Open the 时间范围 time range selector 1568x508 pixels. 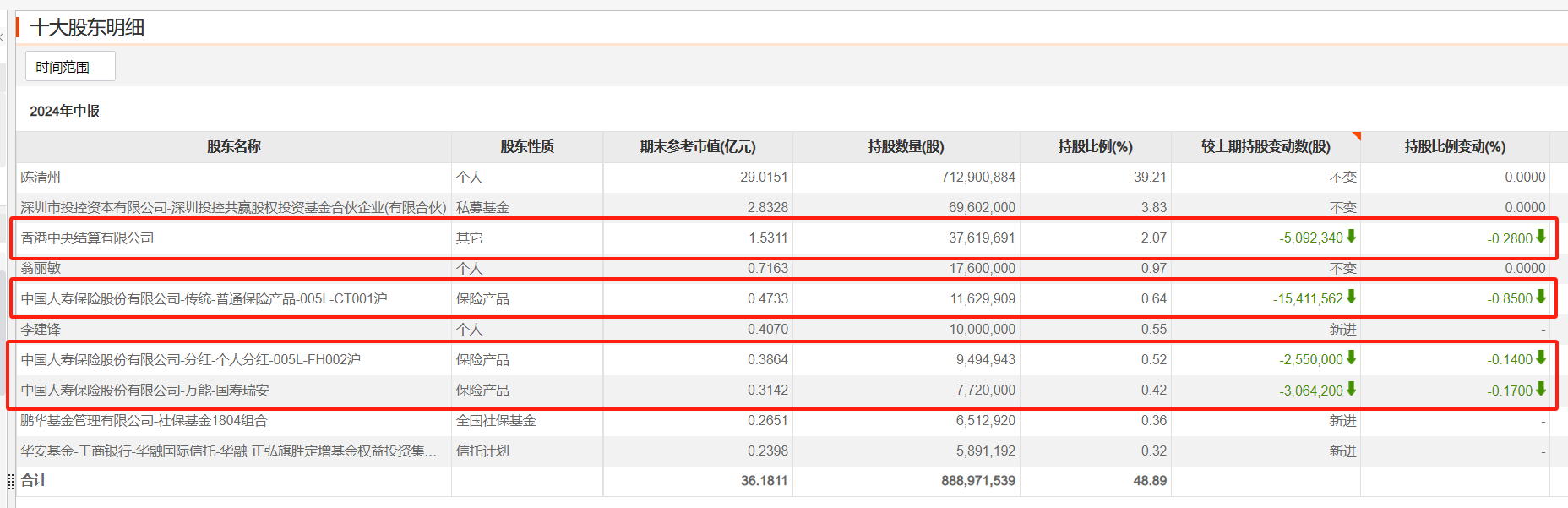point(70,67)
